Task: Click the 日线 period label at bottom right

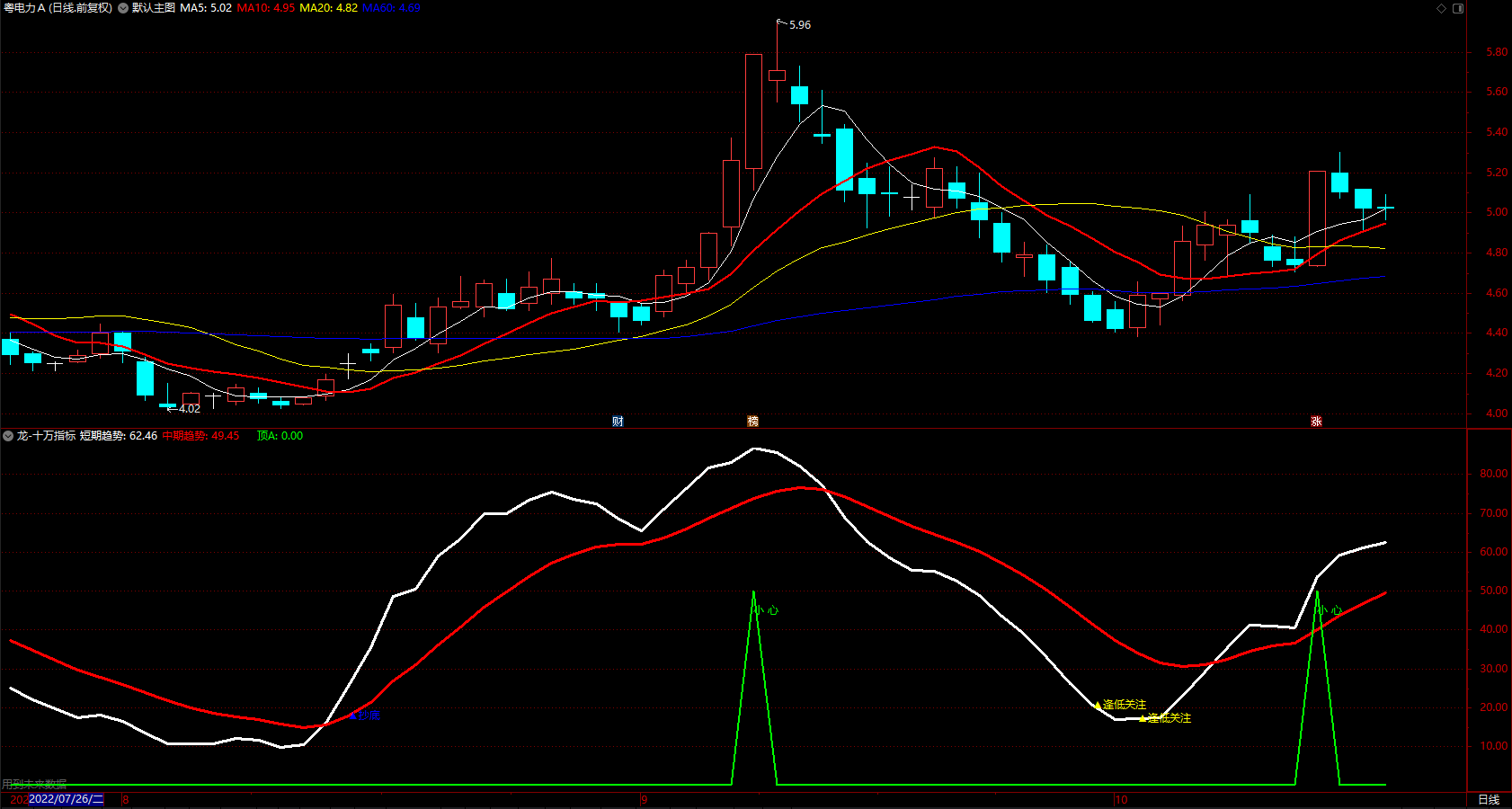Action: [1489, 799]
